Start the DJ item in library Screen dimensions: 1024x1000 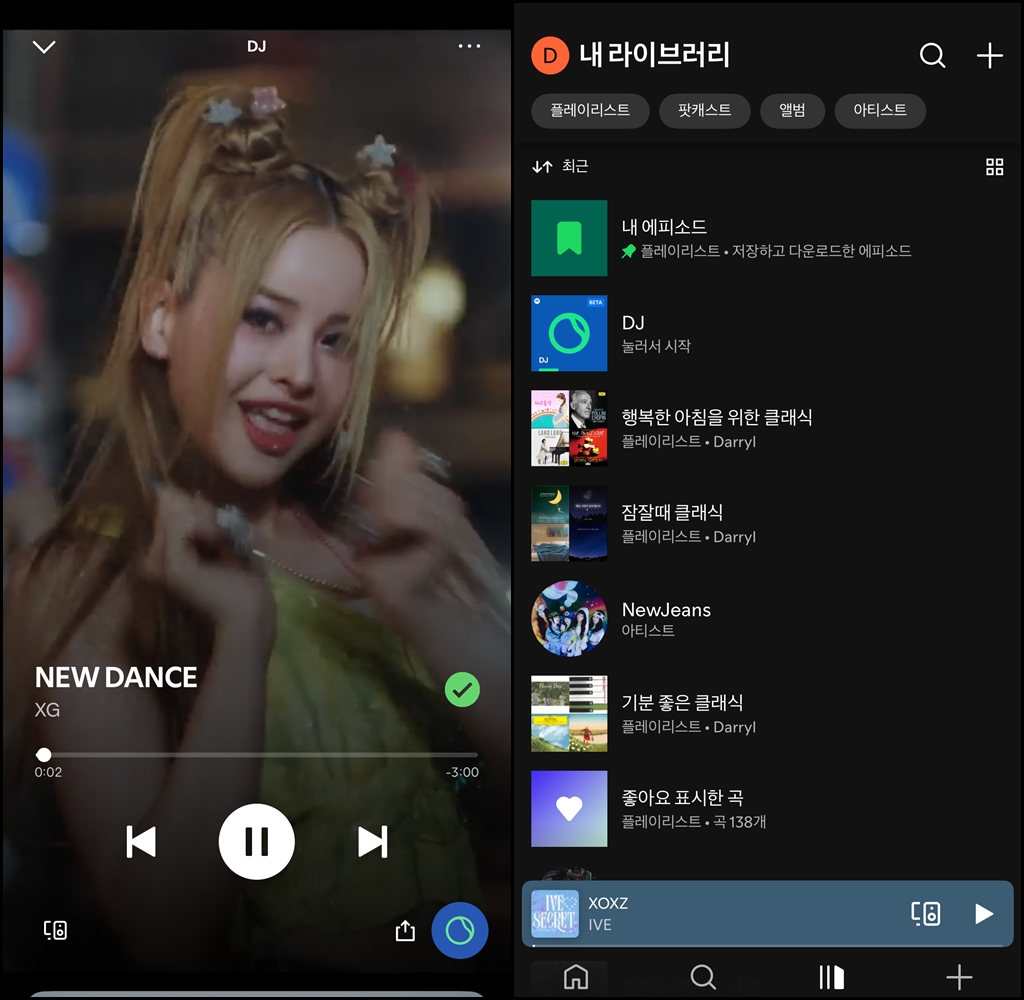[767, 333]
